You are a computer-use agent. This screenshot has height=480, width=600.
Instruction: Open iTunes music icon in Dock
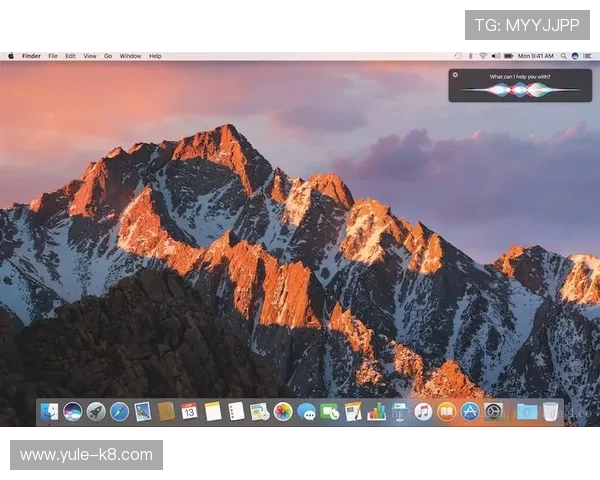pos(423,411)
